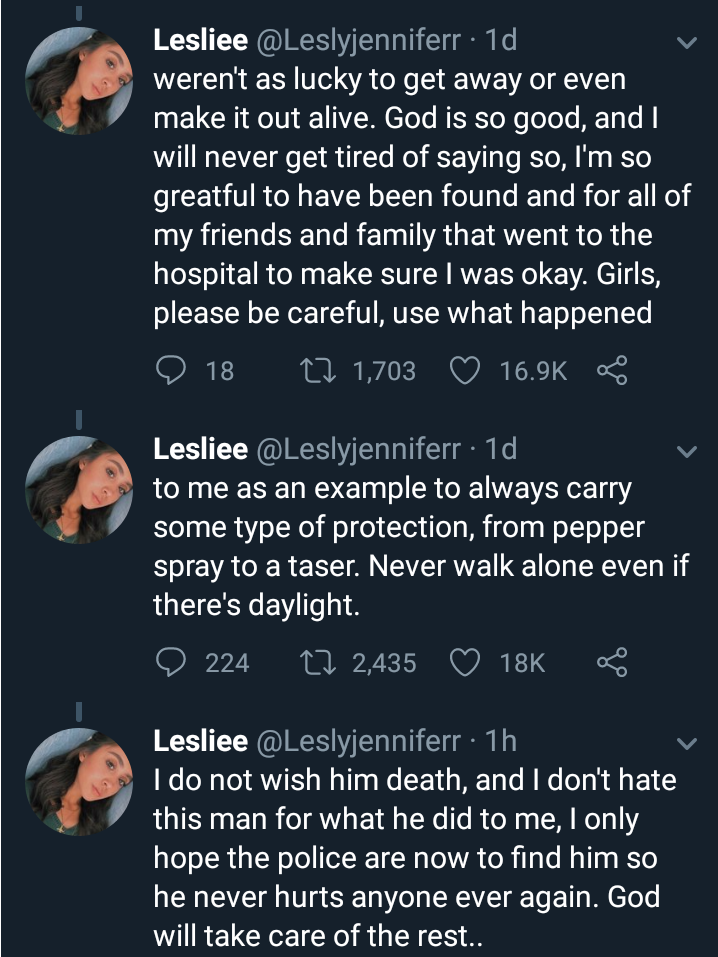The height and width of the screenshot is (957, 718).
Task: Open the chevron menu on the 1h tweet
Action: tap(686, 744)
